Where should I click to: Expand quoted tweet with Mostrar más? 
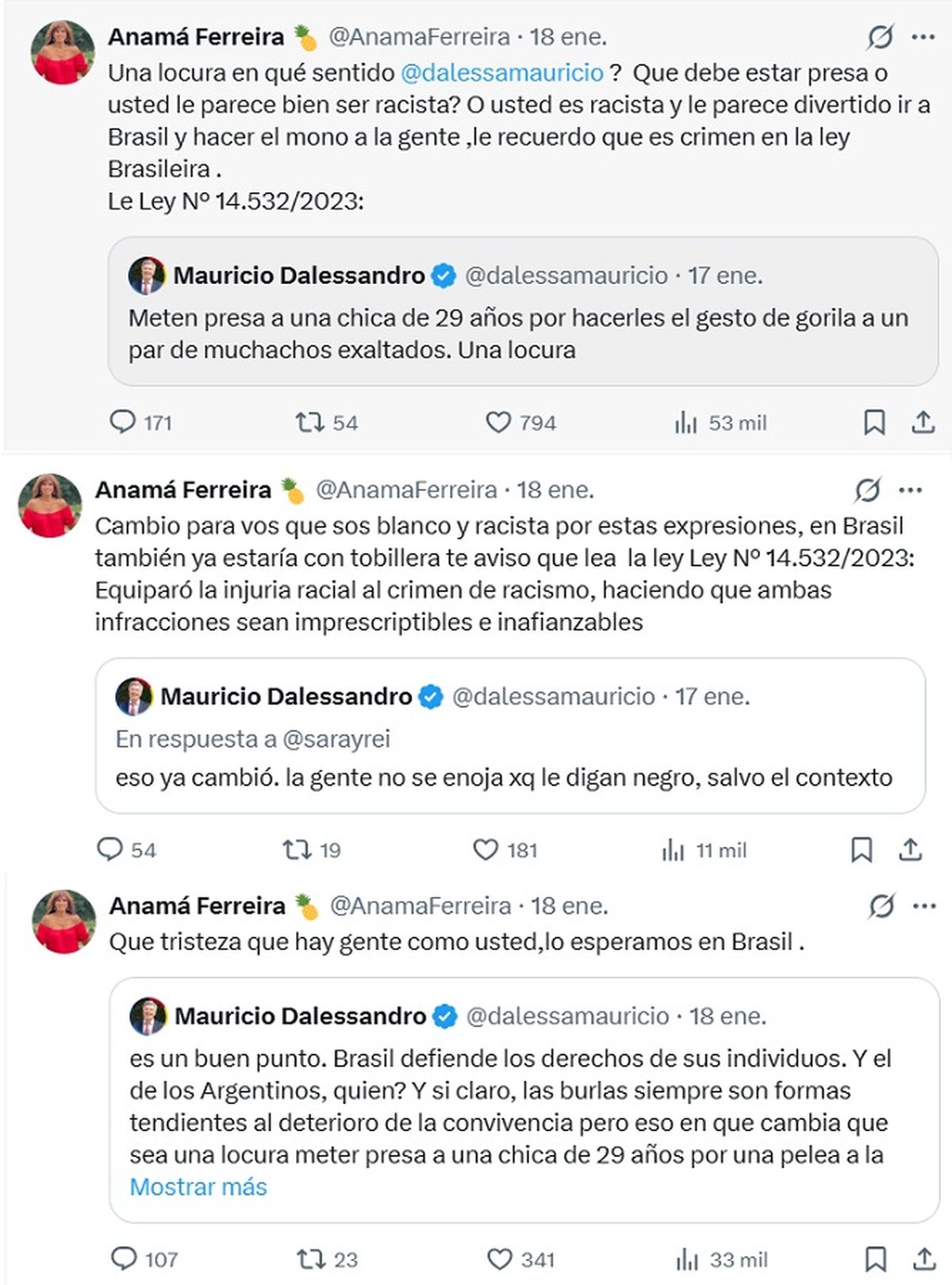(x=198, y=1187)
